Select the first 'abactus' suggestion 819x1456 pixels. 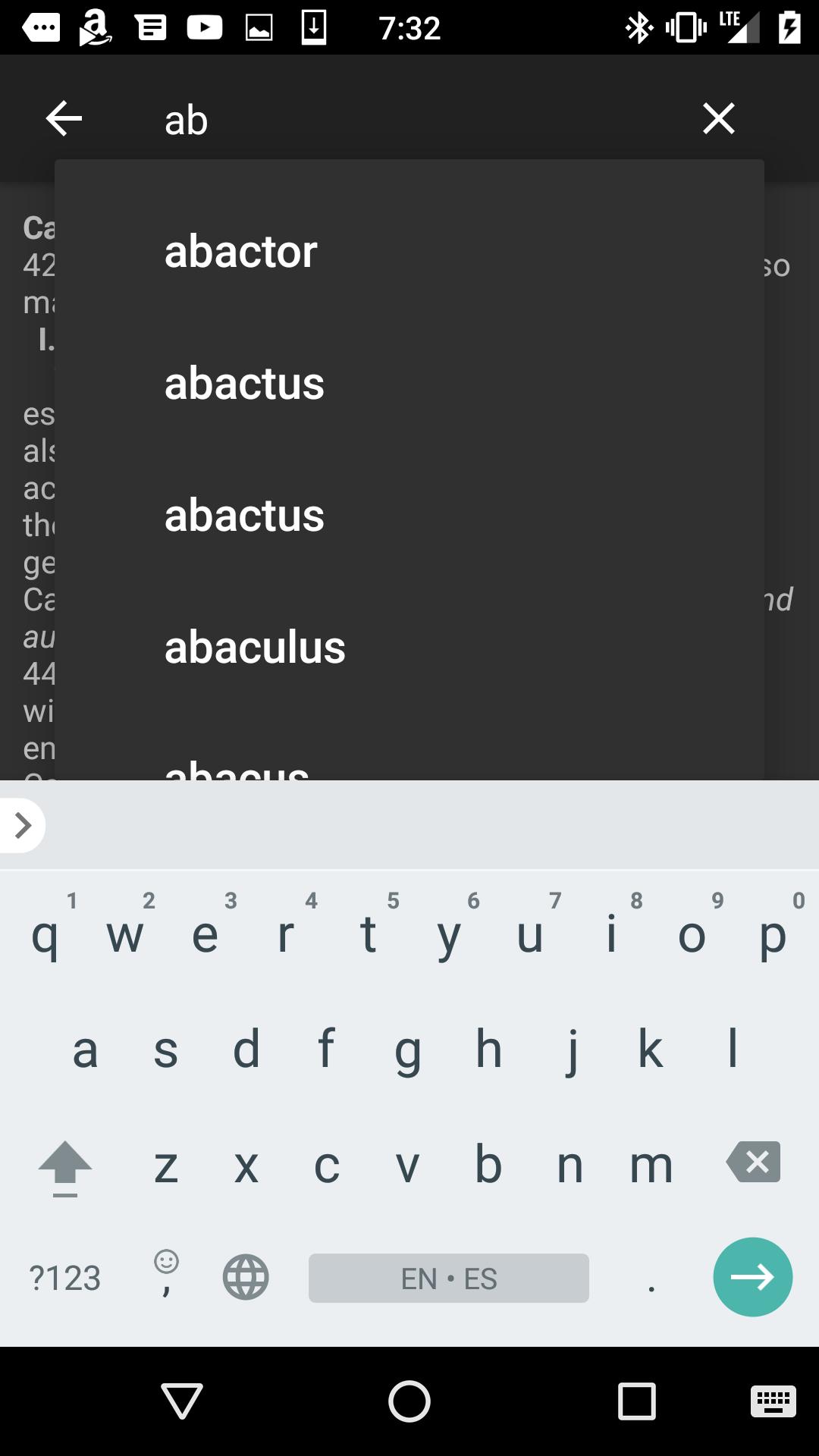point(409,383)
